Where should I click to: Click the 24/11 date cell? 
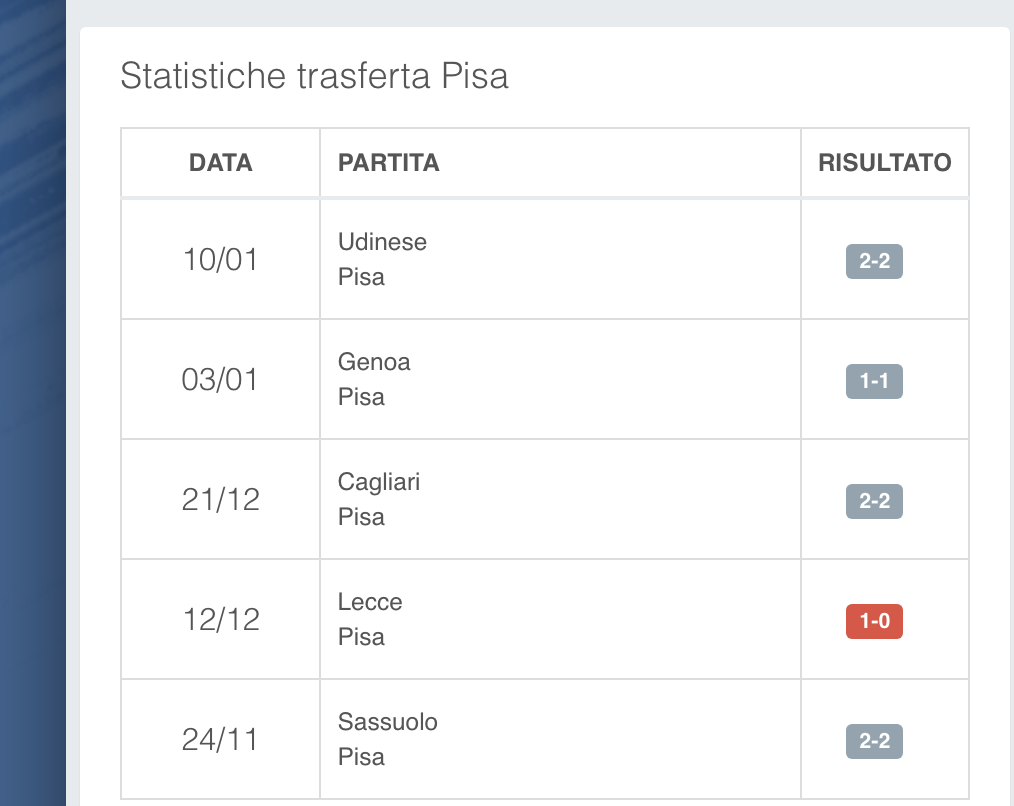pos(220,740)
